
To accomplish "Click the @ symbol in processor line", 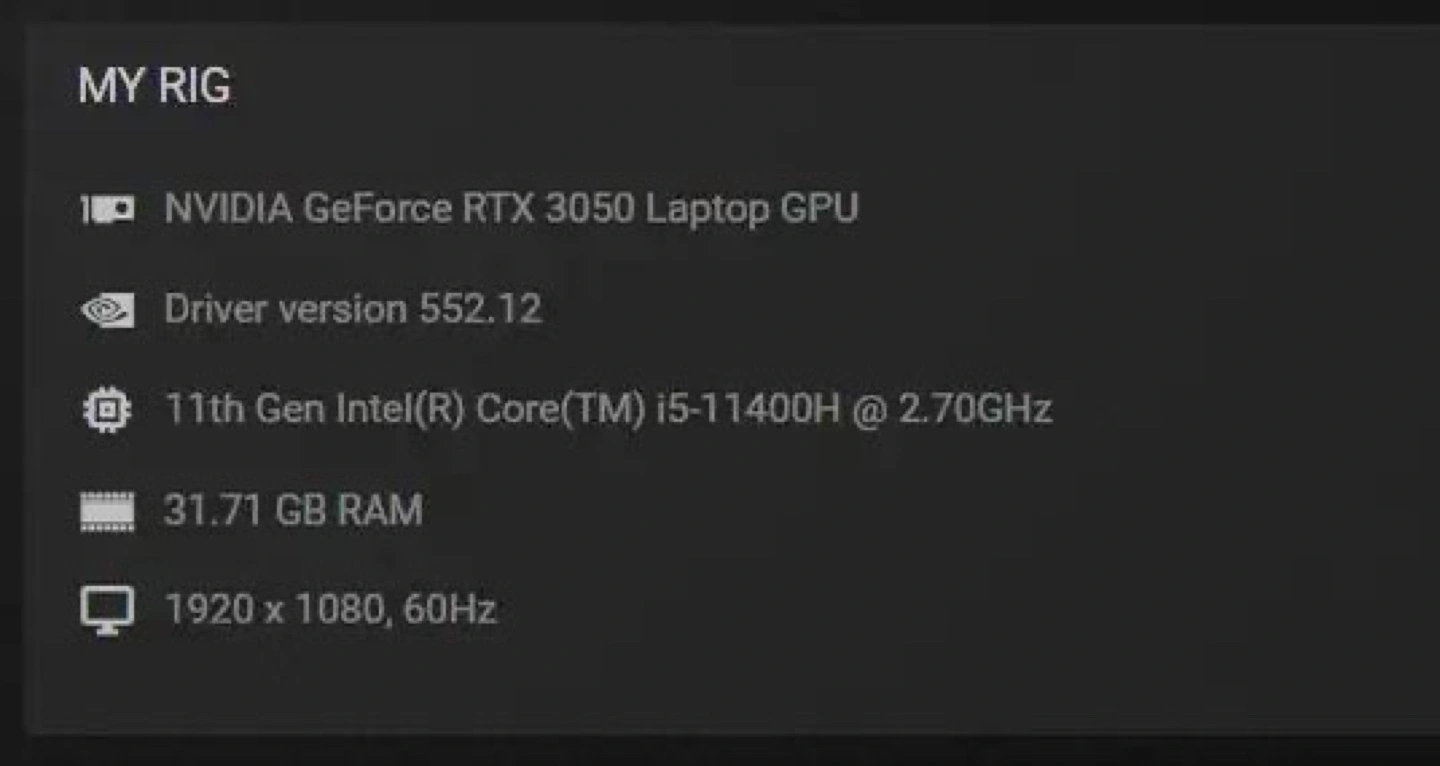I will pyautogui.click(x=869, y=410).
